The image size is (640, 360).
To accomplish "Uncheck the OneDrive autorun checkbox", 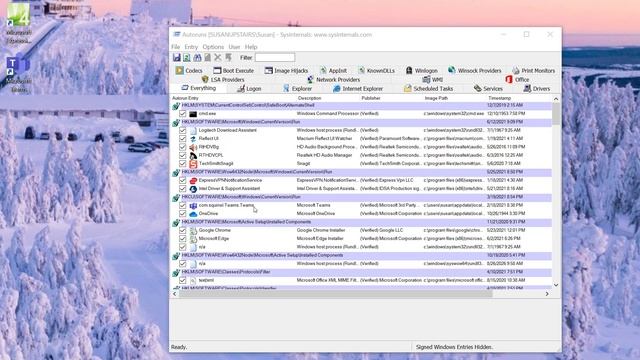I will [x=182, y=214].
